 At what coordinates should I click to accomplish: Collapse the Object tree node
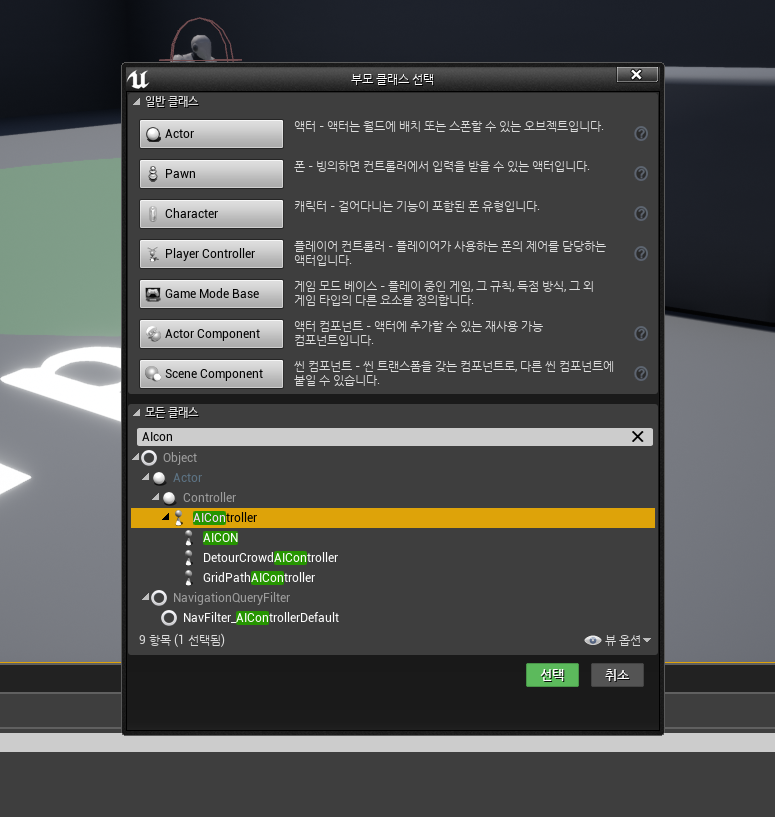click(x=136, y=457)
